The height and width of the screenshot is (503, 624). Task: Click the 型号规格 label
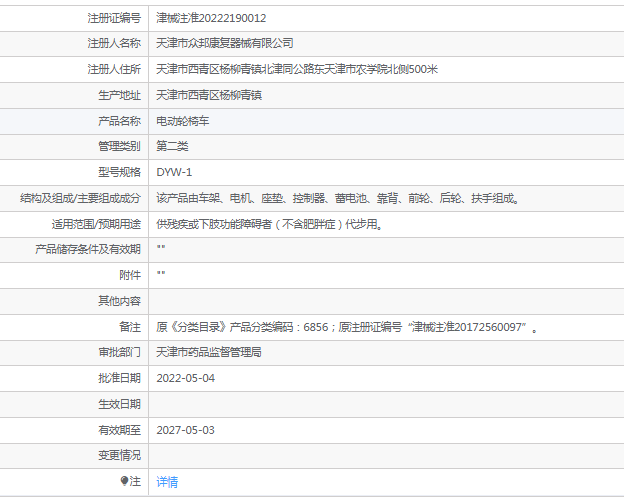pos(119,172)
